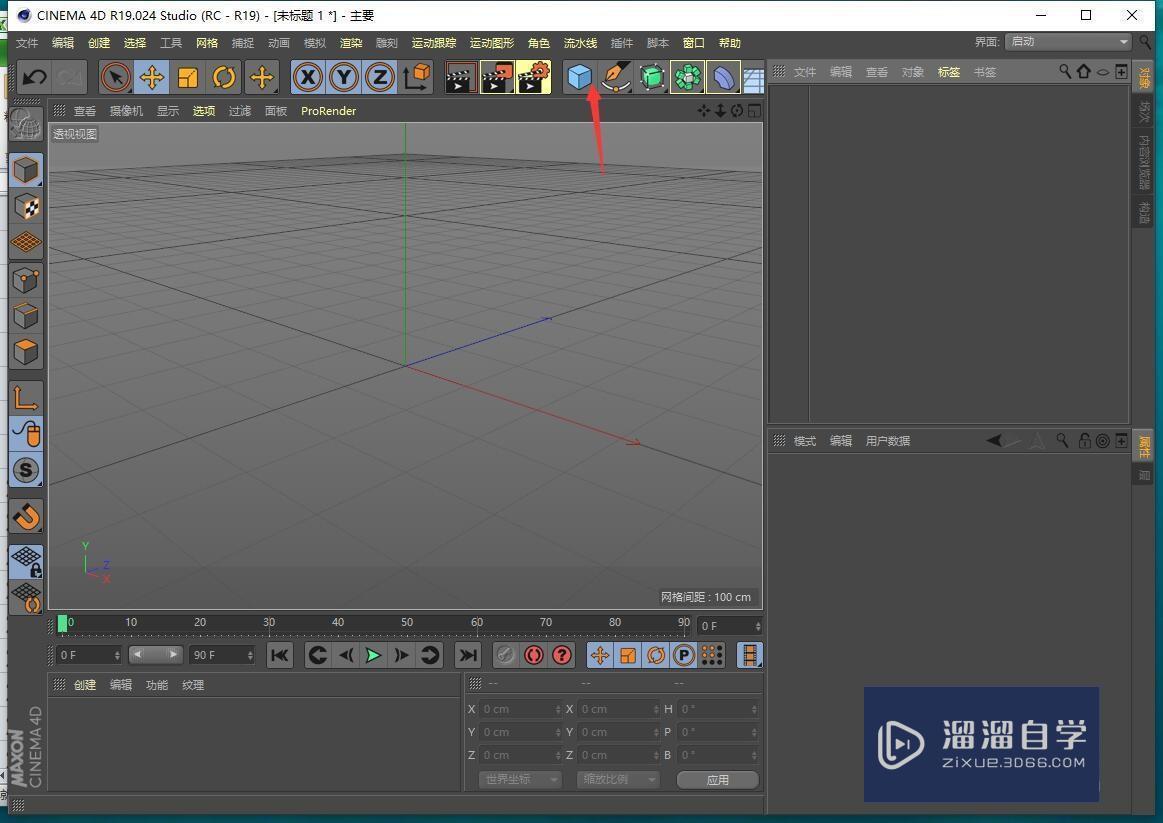Expand the 世界坐标 dropdown
The width and height of the screenshot is (1163, 823).
520,779
